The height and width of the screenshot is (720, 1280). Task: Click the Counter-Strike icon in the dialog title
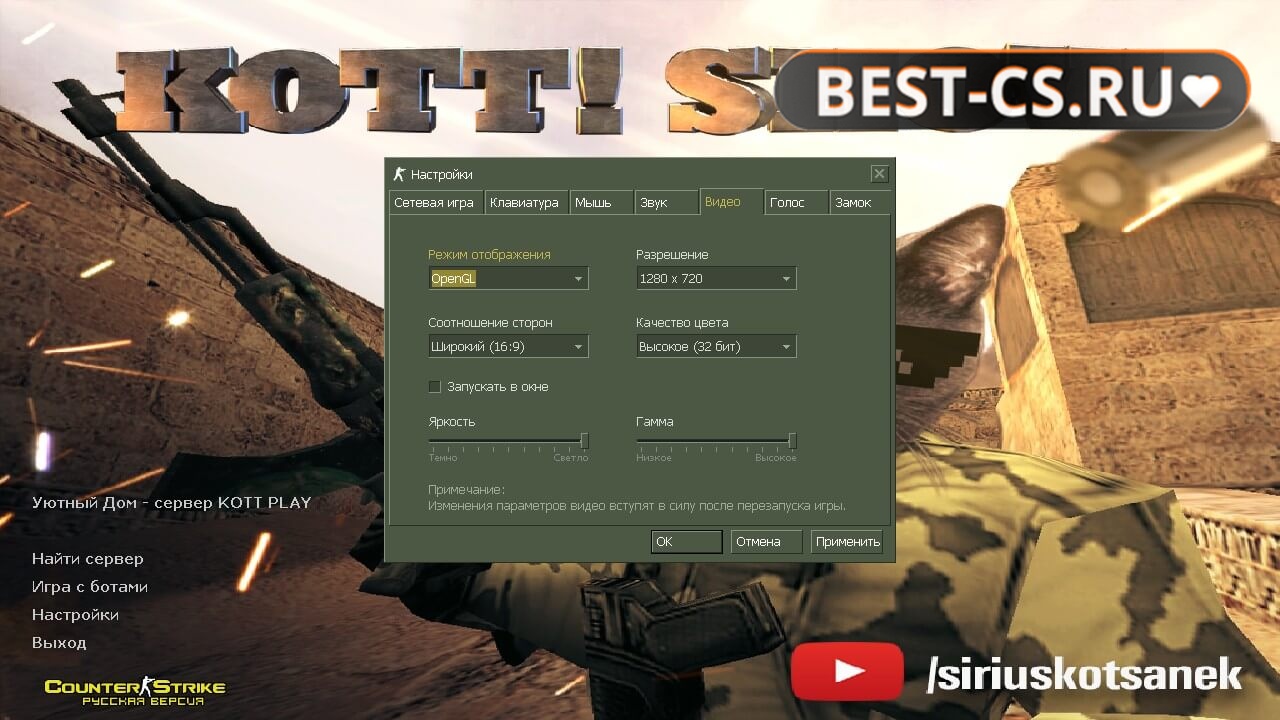pos(399,174)
